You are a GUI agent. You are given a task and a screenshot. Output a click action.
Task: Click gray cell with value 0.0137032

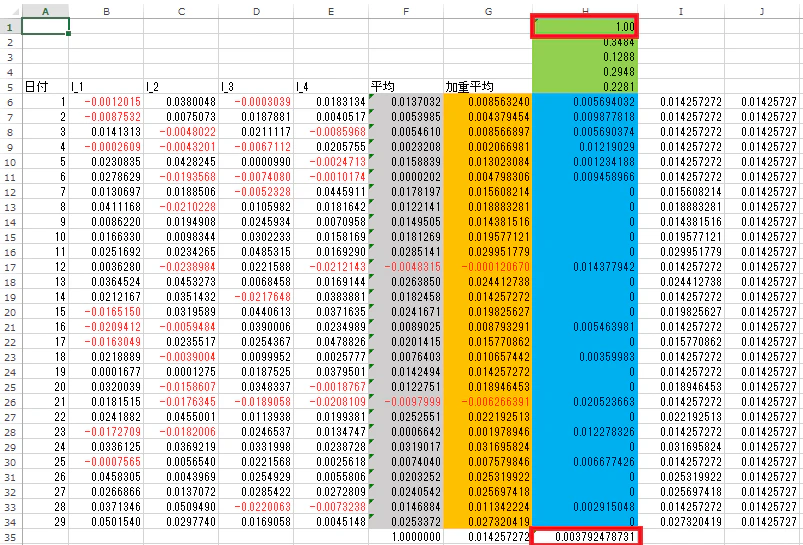tap(406, 102)
